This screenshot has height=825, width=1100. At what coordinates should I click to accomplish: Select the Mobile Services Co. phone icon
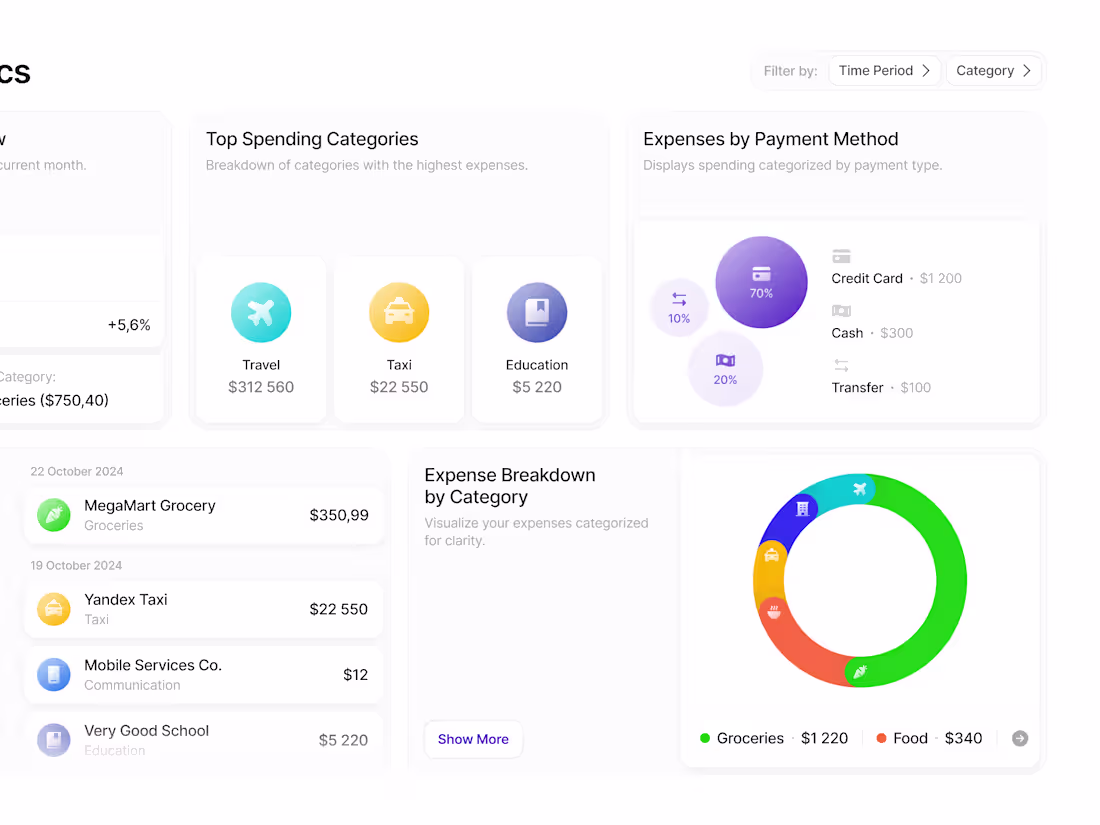(x=53, y=674)
